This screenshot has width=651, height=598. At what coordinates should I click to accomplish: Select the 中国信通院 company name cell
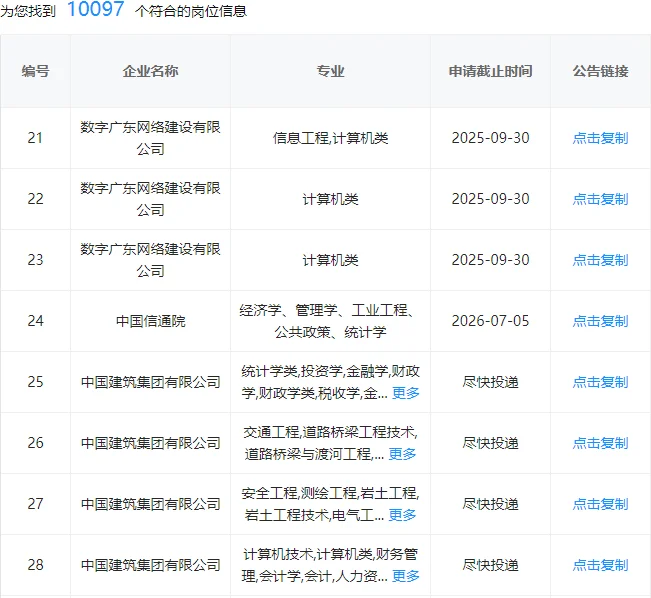click(150, 321)
